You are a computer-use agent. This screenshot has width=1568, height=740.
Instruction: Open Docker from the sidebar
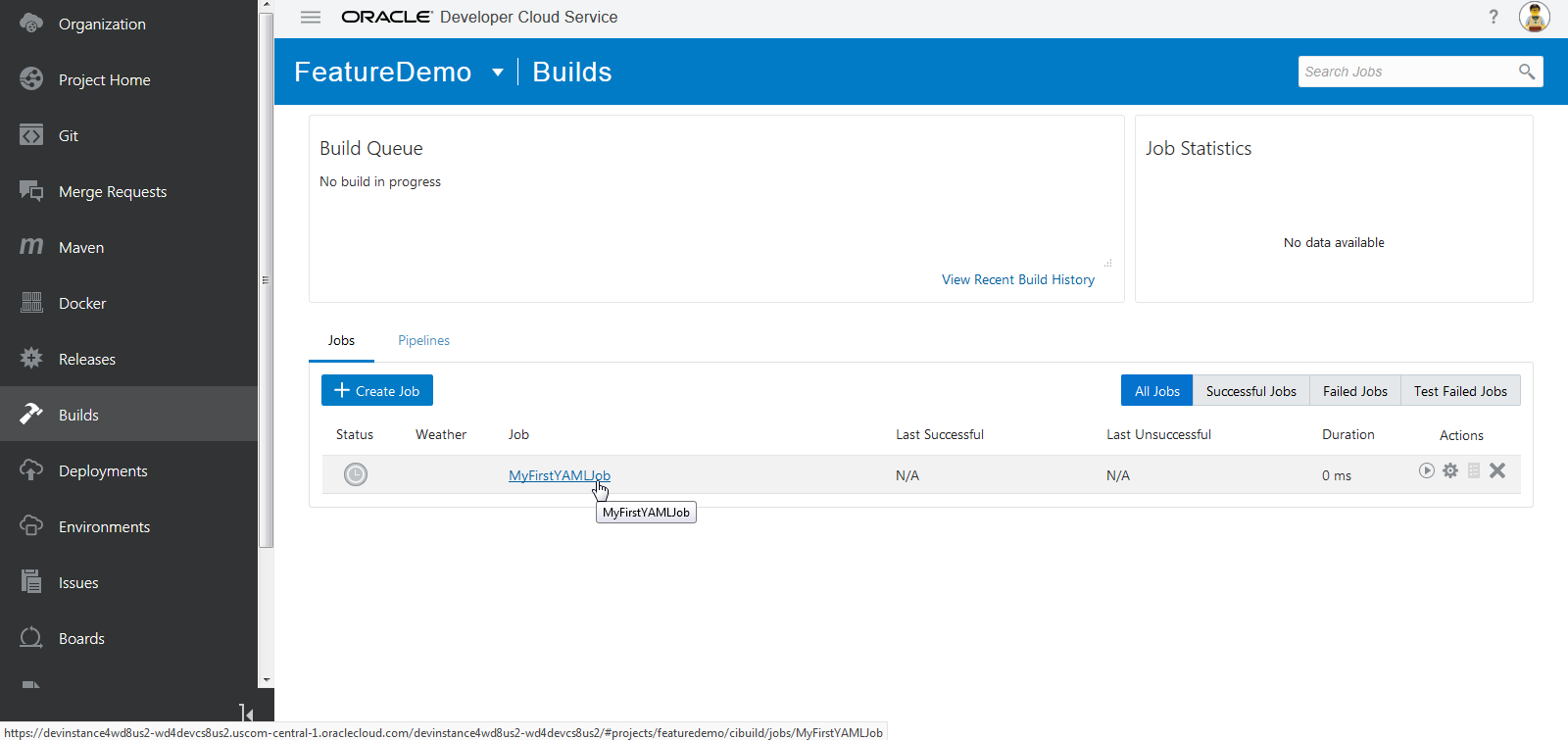(x=82, y=304)
